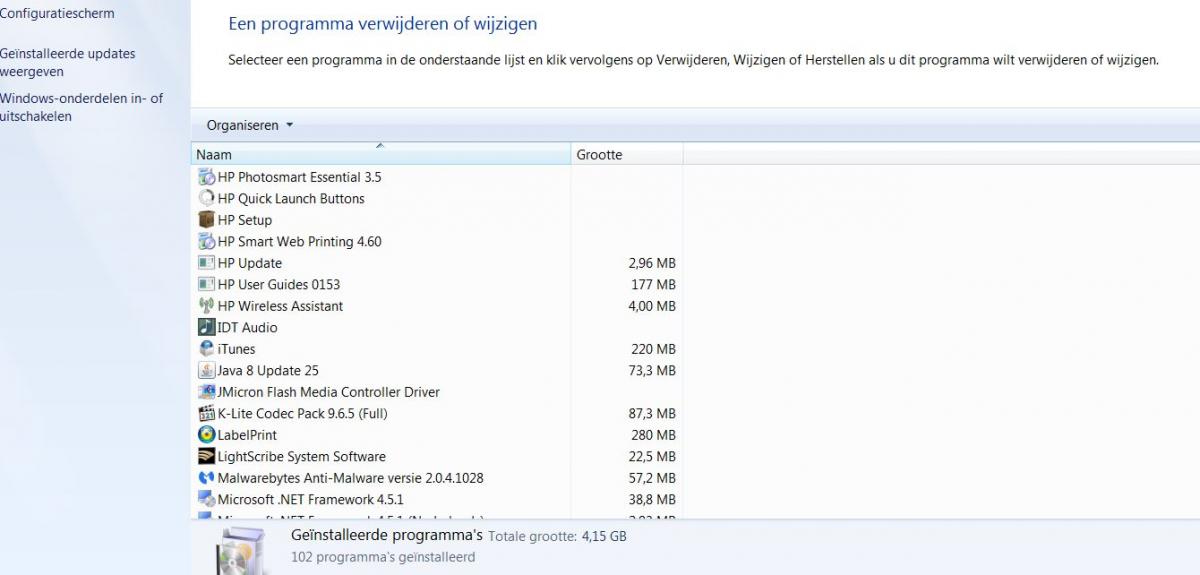1200x575 pixels.
Task: Select the Java 8 Update 25 name
Action: click(268, 370)
